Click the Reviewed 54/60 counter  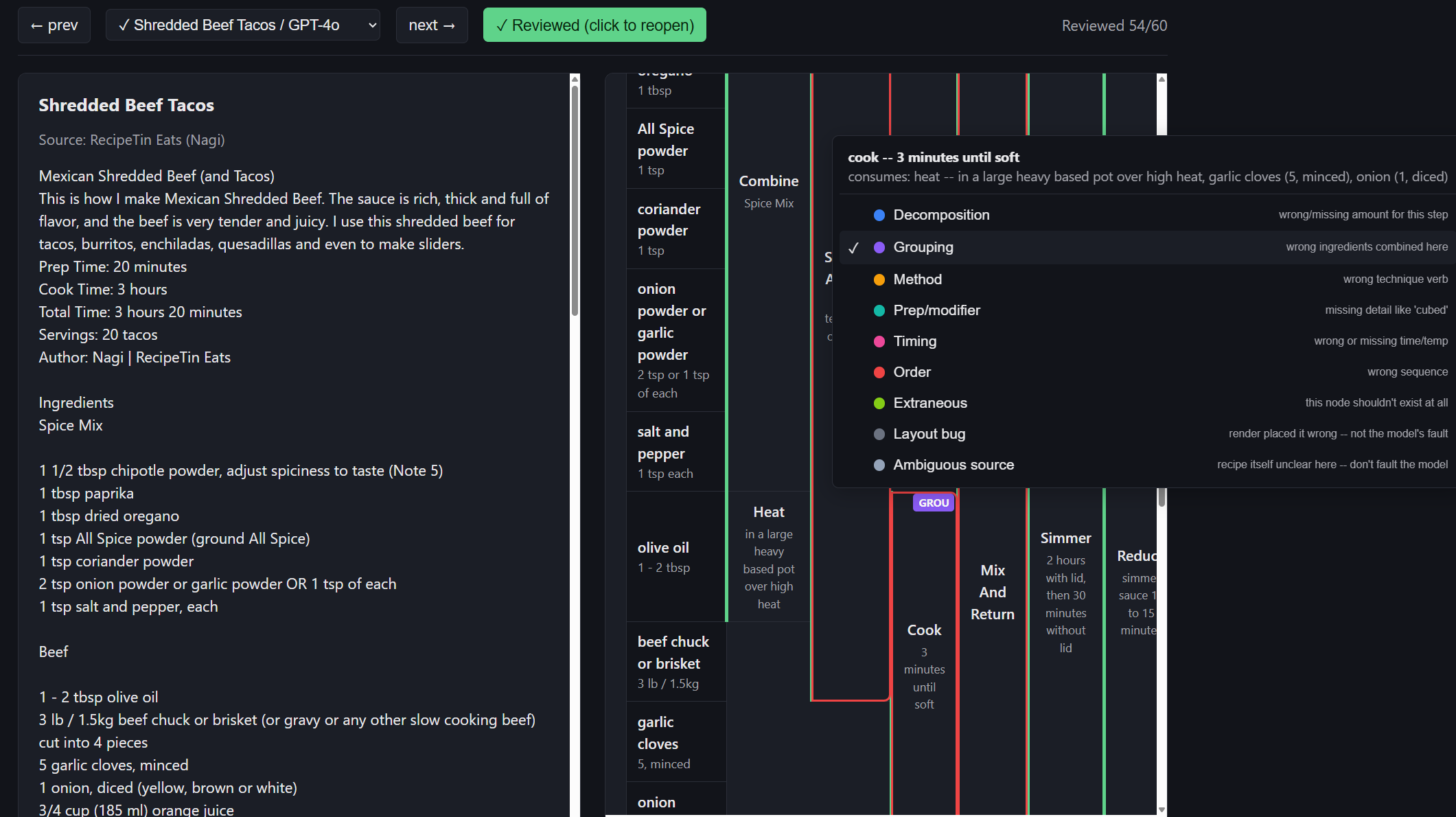(x=1114, y=25)
